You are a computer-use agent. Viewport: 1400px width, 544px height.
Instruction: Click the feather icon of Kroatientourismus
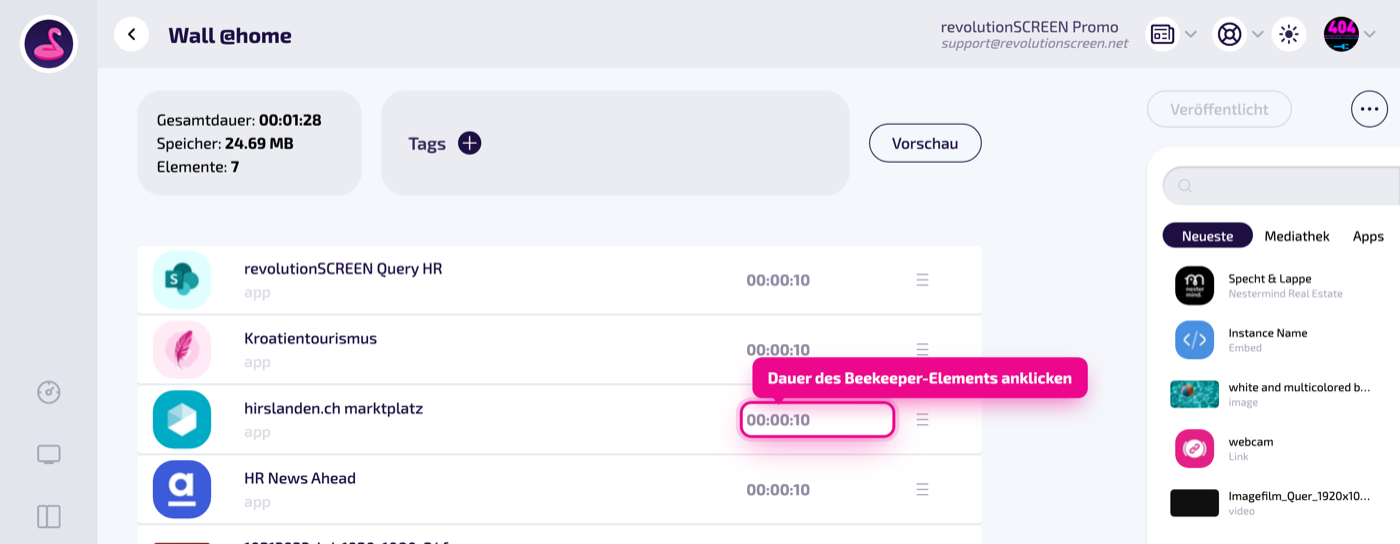click(182, 350)
